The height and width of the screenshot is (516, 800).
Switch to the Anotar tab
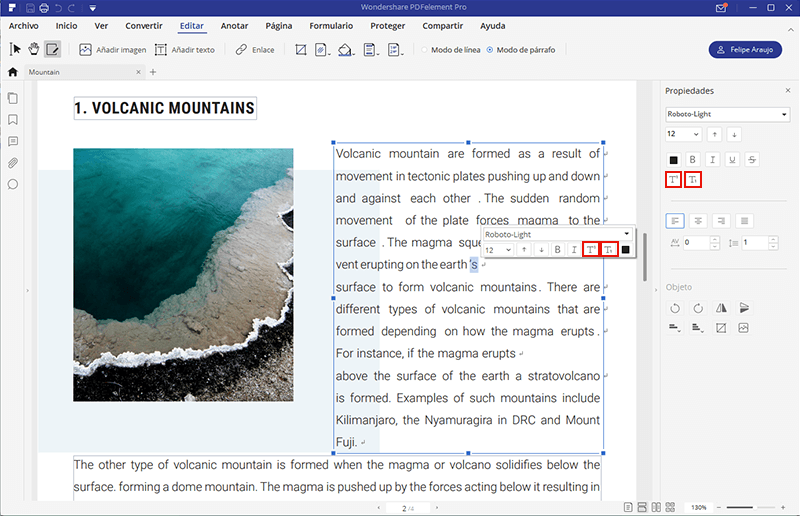coord(234,26)
